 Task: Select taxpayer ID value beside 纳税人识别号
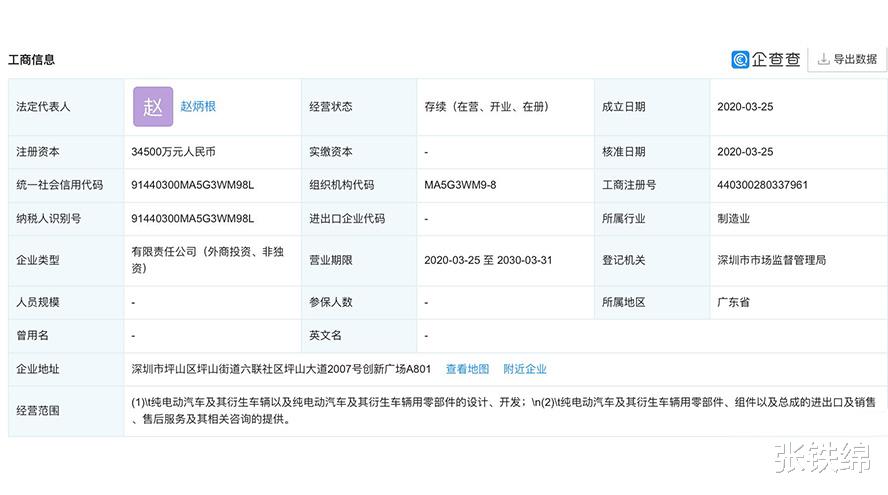point(193,219)
